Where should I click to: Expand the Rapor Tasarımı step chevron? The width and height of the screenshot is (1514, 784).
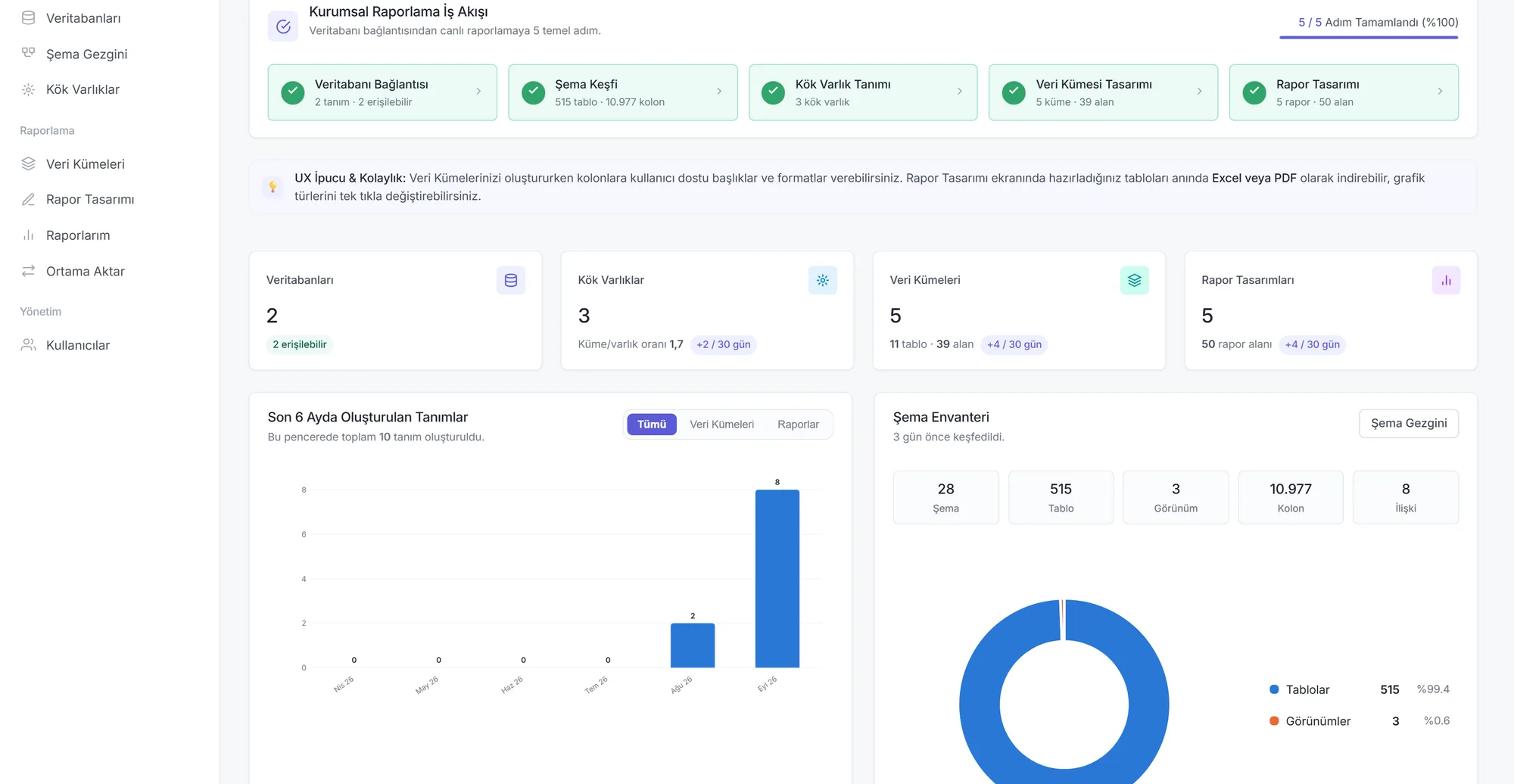click(1440, 92)
